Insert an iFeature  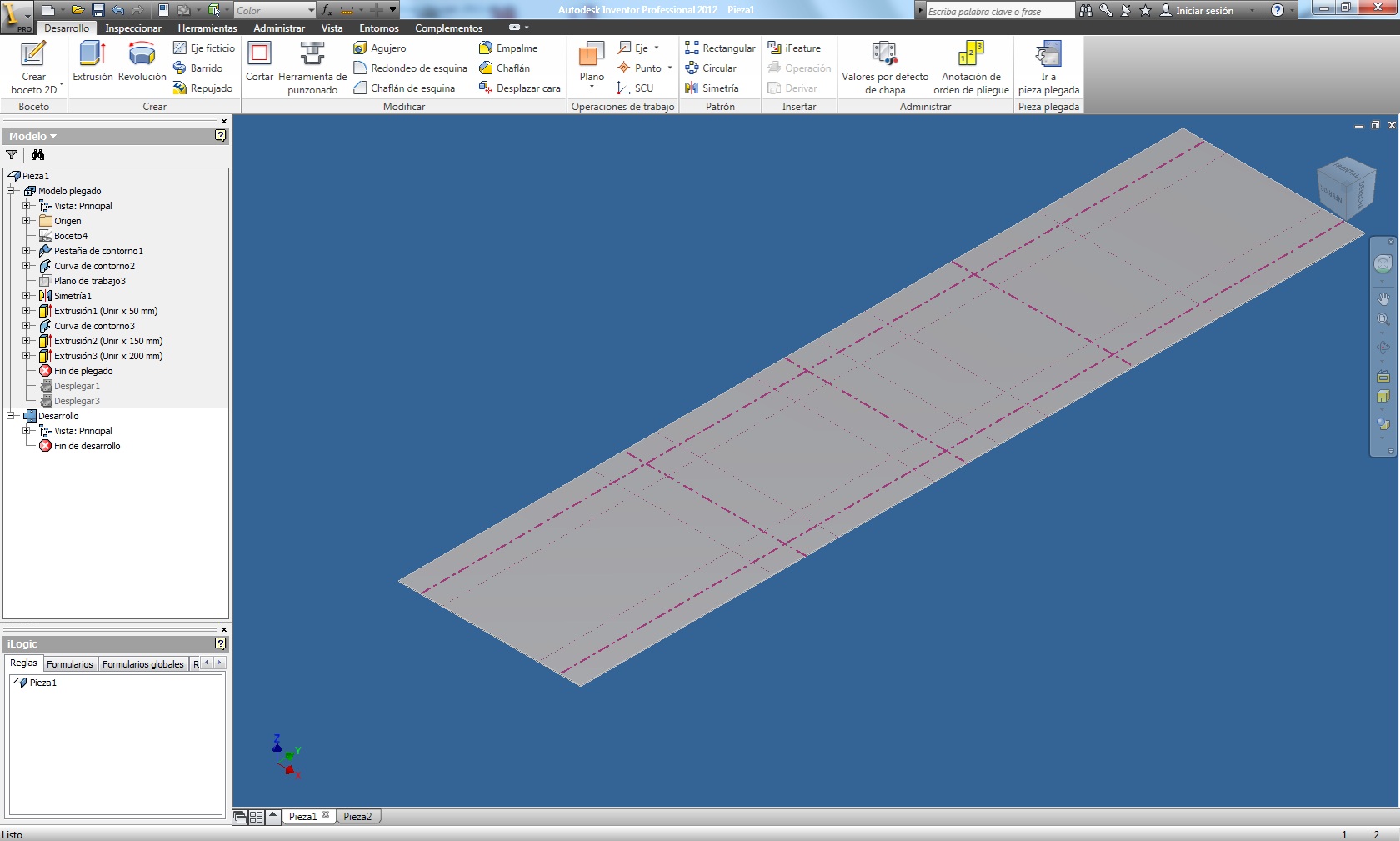(794, 48)
